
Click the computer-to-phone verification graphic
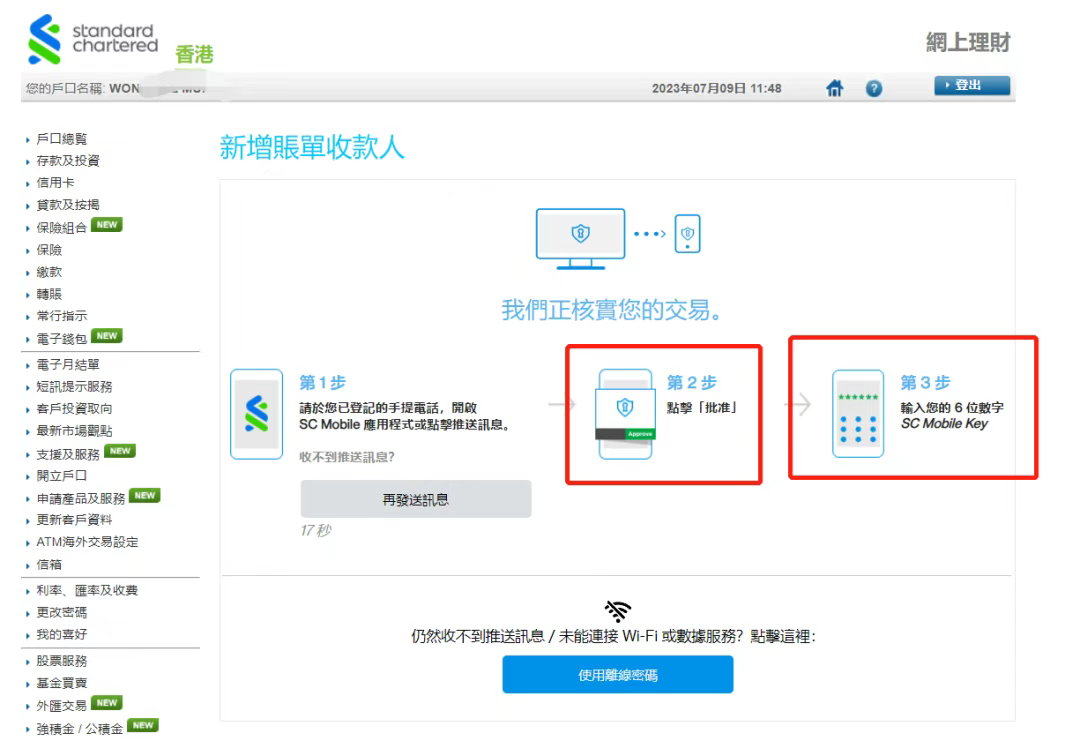[619, 238]
